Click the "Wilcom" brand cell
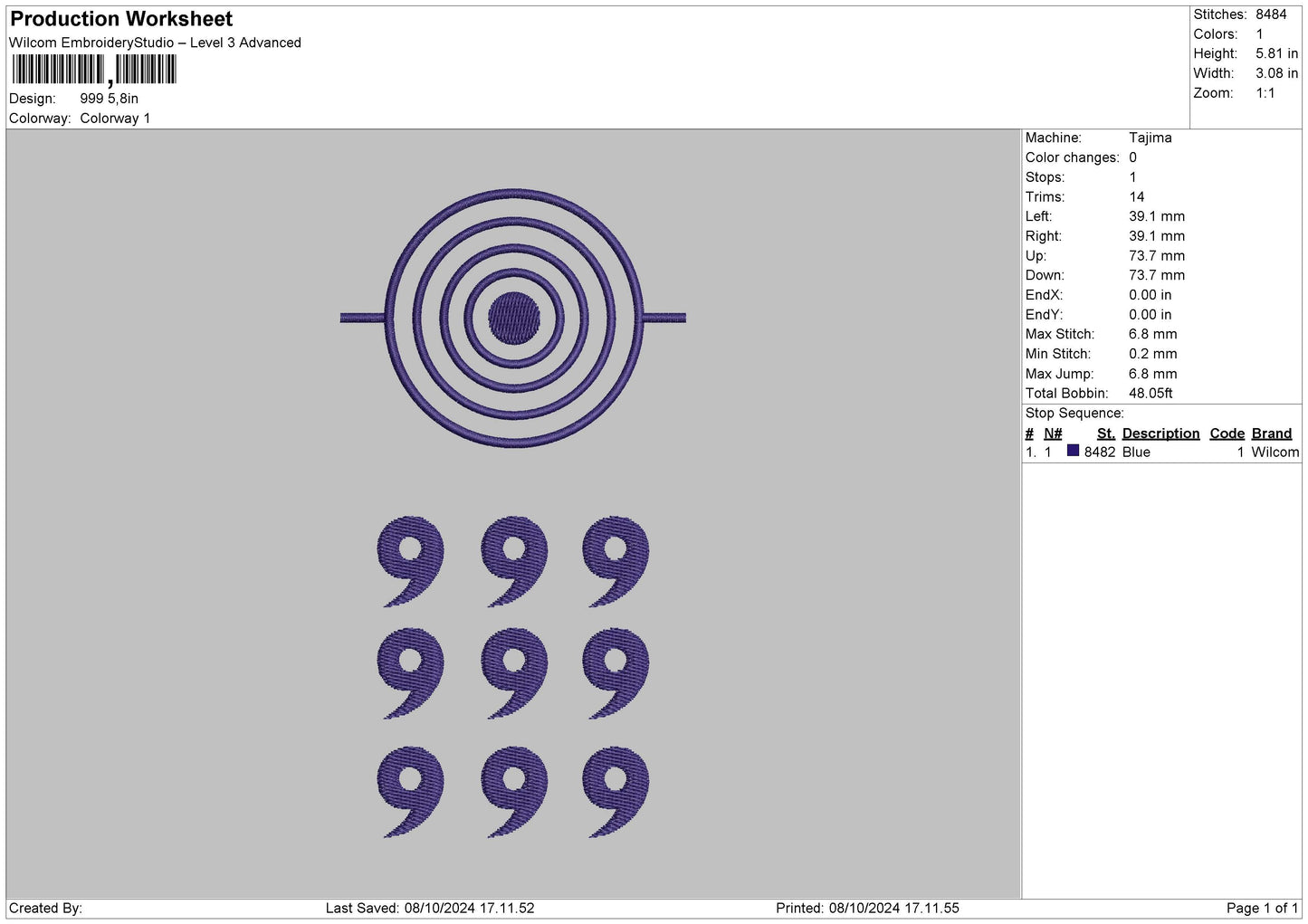The width and height of the screenshot is (1308, 924). pyautogui.click(x=1275, y=452)
